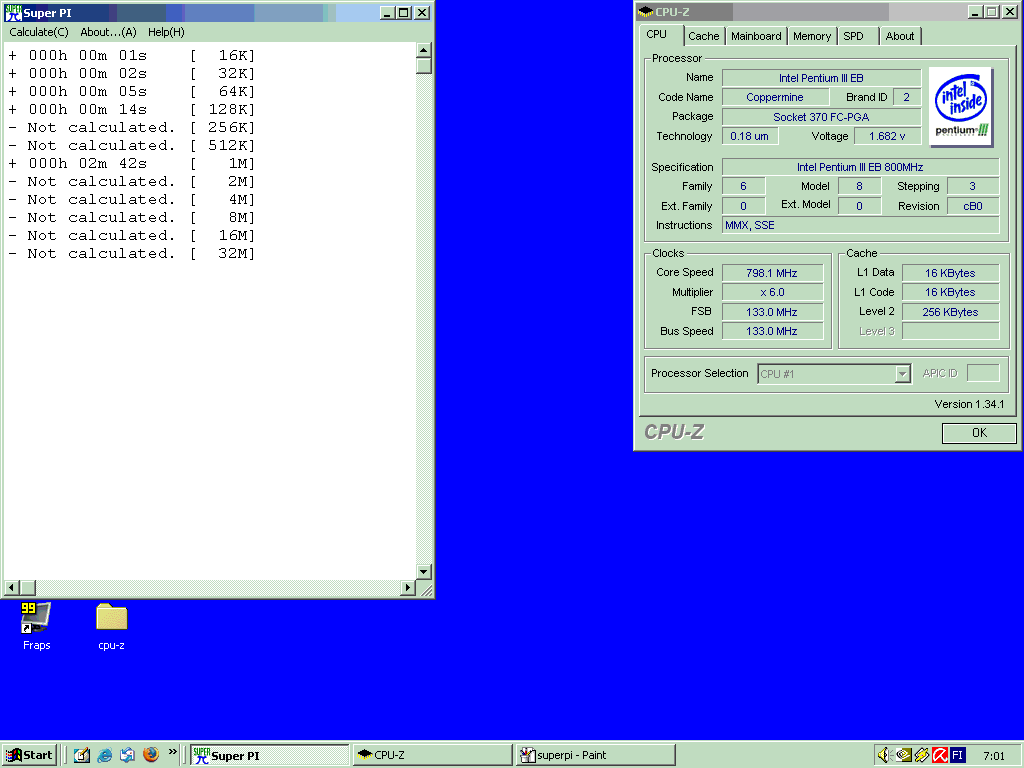Click Super PI vertical scrollbar up arrow
The width and height of the screenshot is (1024, 768).
tap(423, 50)
